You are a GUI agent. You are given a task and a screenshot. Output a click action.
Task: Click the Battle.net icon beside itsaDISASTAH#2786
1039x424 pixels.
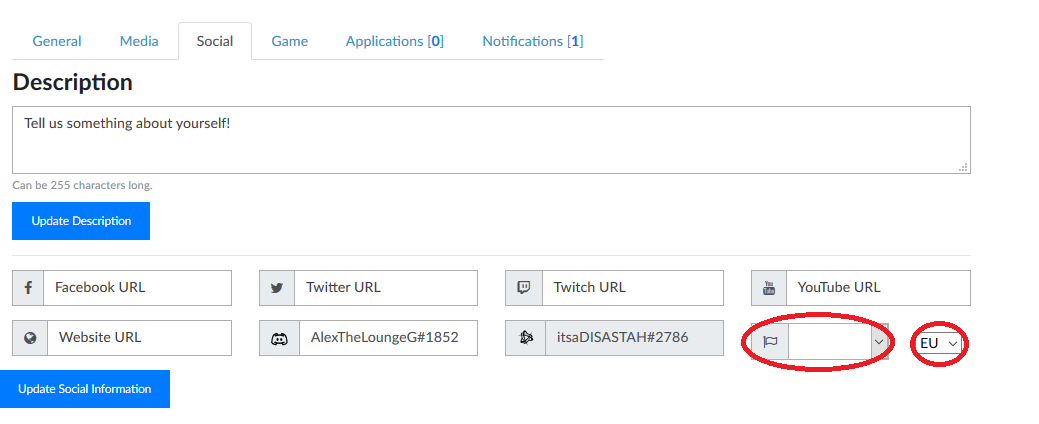pyautogui.click(x=525, y=338)
